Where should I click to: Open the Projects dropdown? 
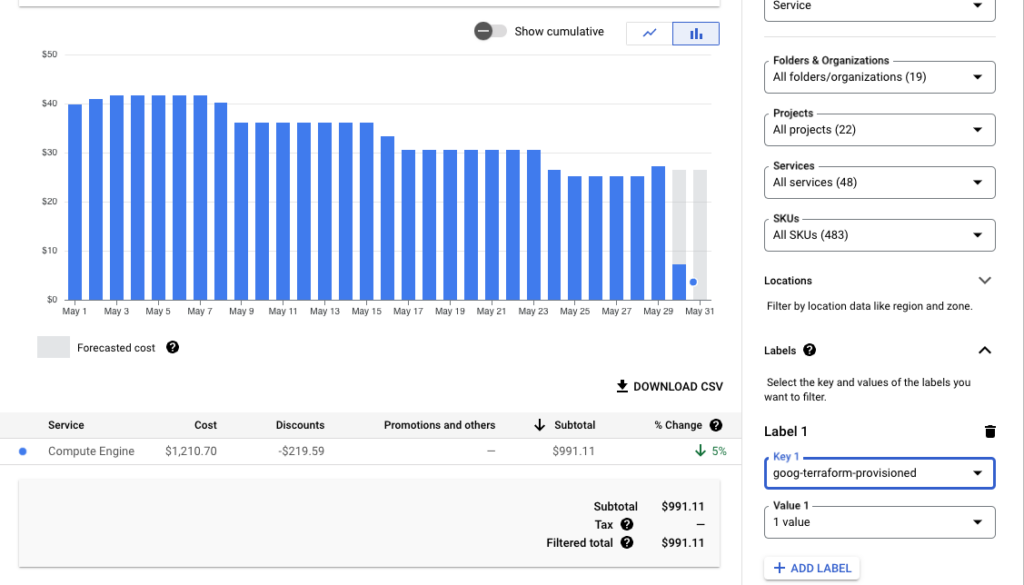879,130
